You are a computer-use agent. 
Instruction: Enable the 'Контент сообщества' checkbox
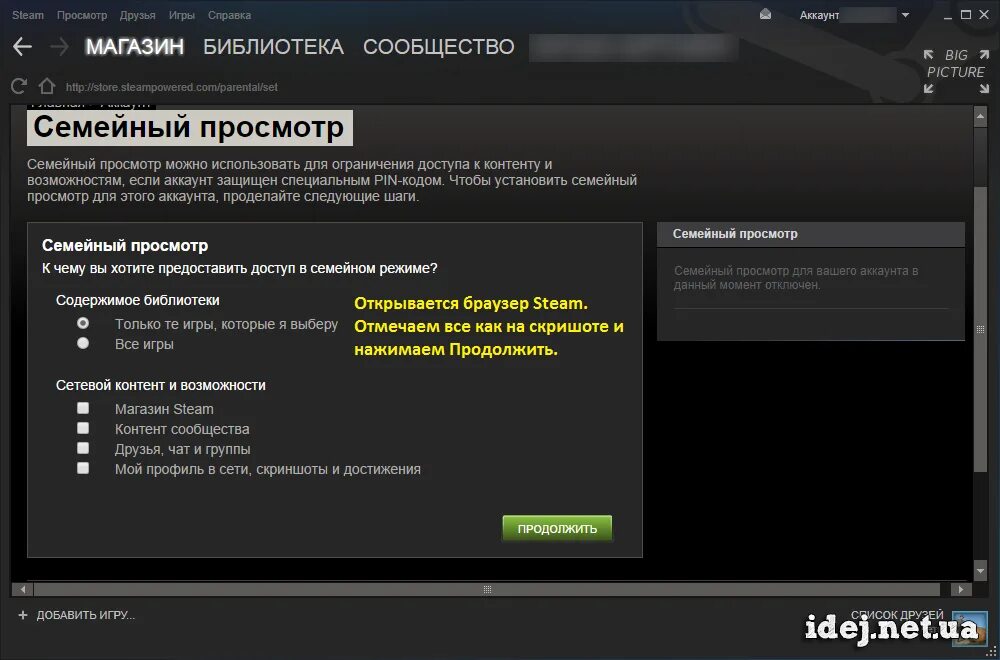tap(83, 428)
